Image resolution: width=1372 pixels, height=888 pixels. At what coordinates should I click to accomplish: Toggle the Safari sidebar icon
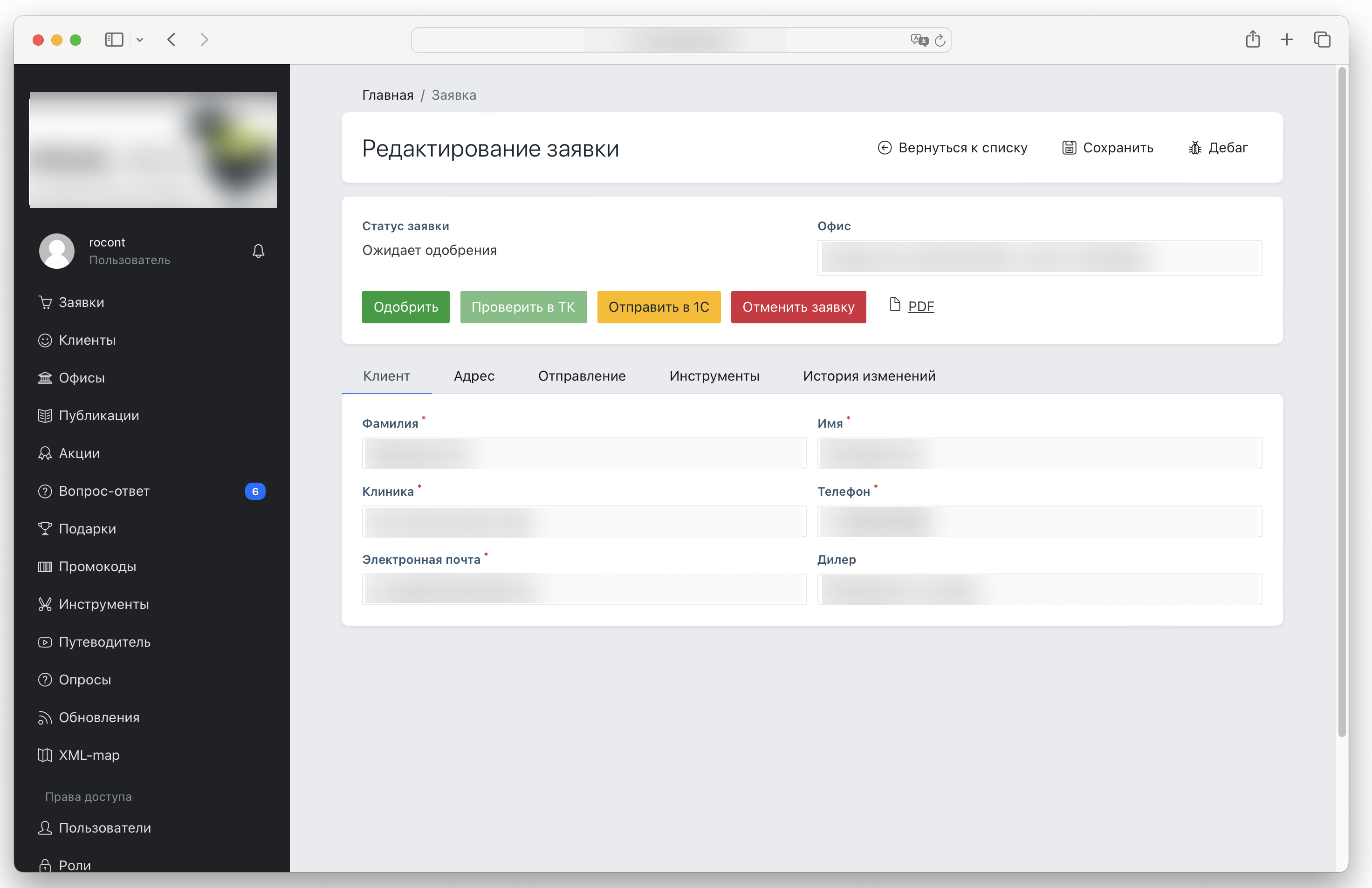pos(114,40)
